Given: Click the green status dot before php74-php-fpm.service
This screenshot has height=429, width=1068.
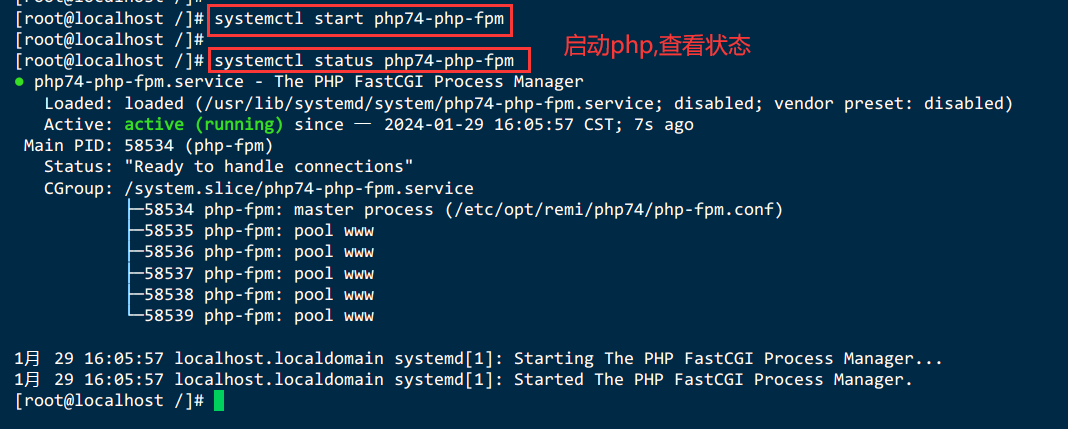Looking at the screenshot, I should 18,82.
